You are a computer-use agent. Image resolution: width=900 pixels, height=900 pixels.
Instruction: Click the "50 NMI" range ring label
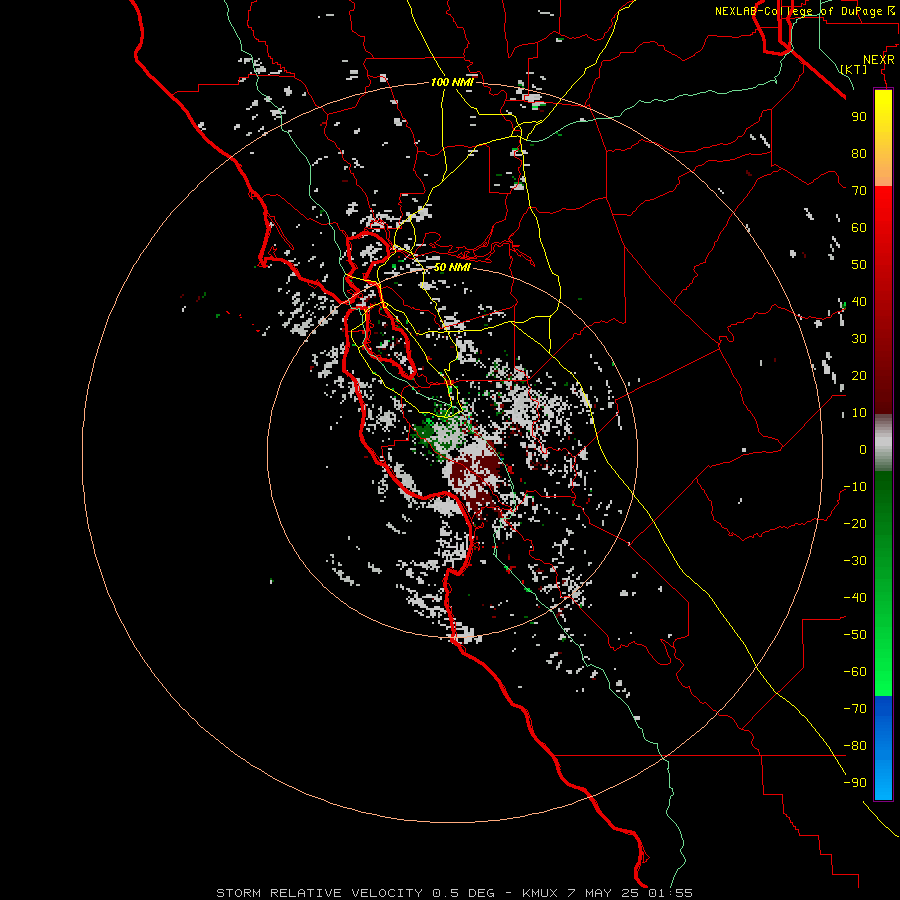(452, 267)
